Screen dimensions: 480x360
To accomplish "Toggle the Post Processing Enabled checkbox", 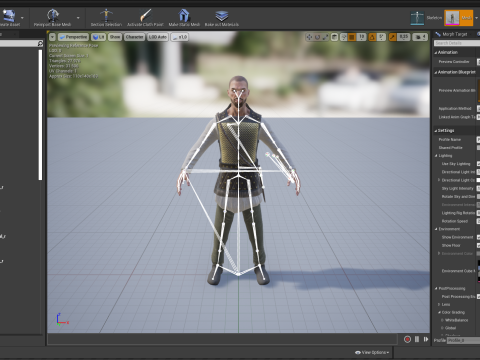I will 479,296.
